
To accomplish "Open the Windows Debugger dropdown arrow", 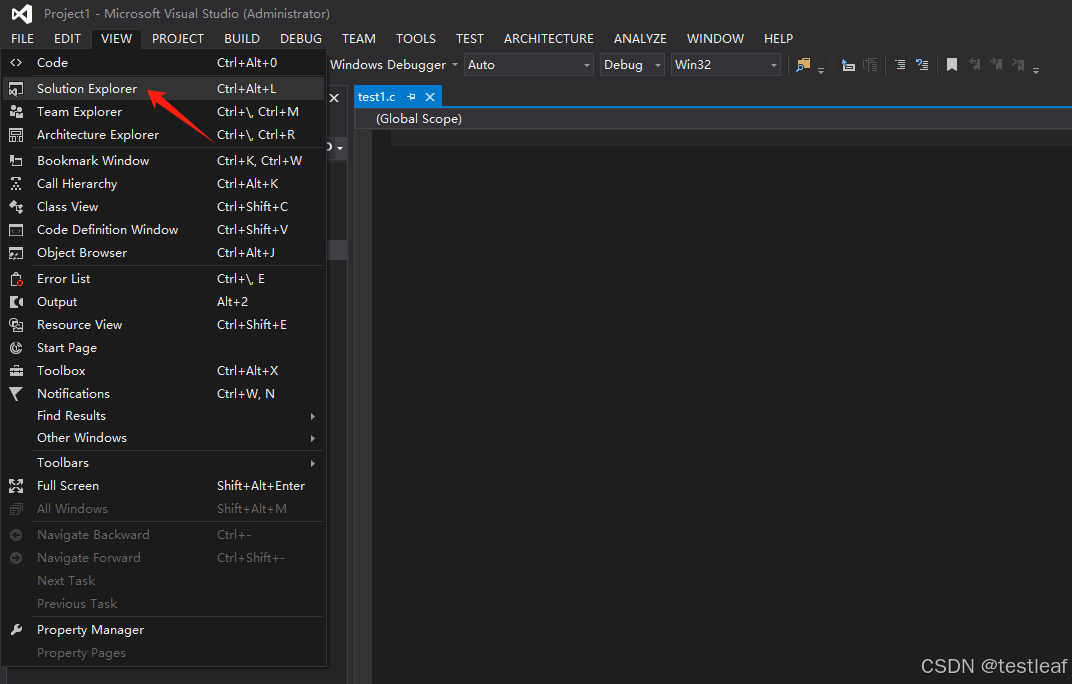I will (x=455, y=65).
